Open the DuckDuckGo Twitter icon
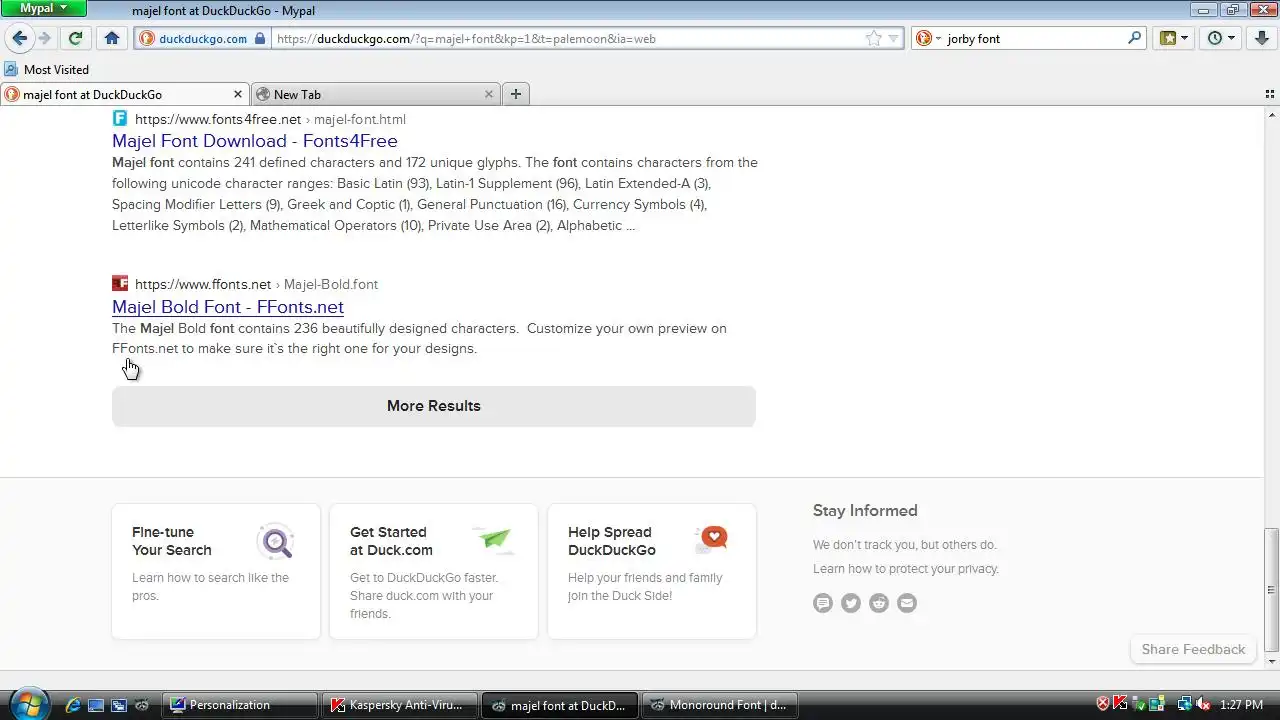Viewport: 1280px width, 720px height. (x=851, y=603)
